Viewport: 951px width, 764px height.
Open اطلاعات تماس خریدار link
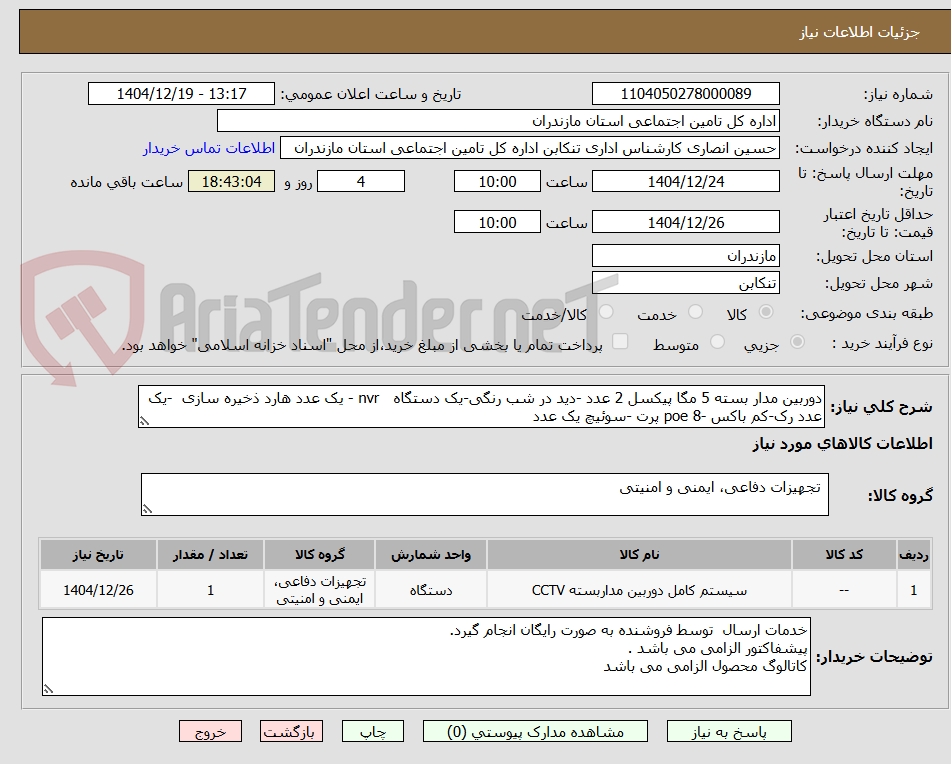[x=209, y=149]
